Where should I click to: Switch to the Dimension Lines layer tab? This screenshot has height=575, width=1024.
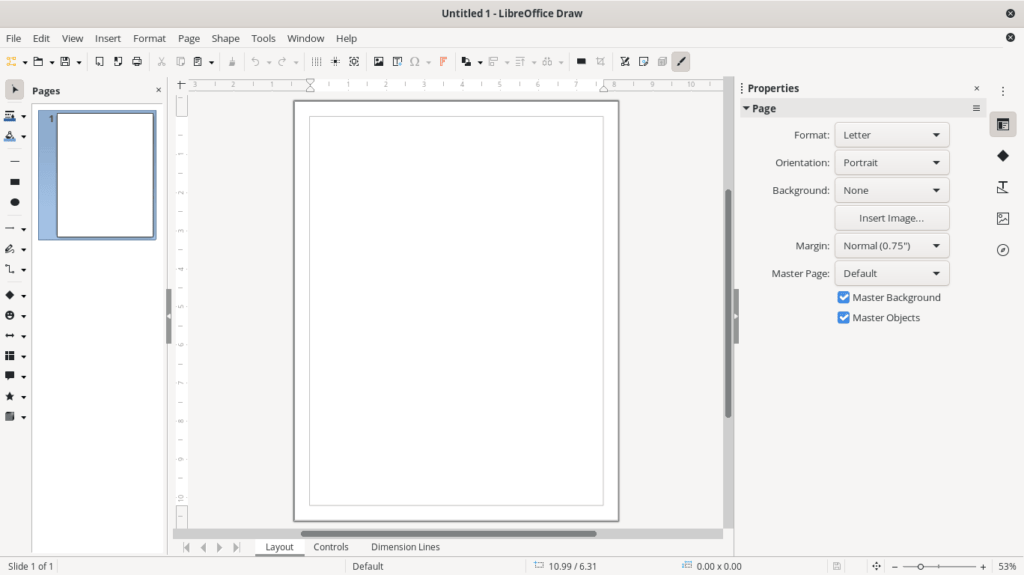(405, 547)
